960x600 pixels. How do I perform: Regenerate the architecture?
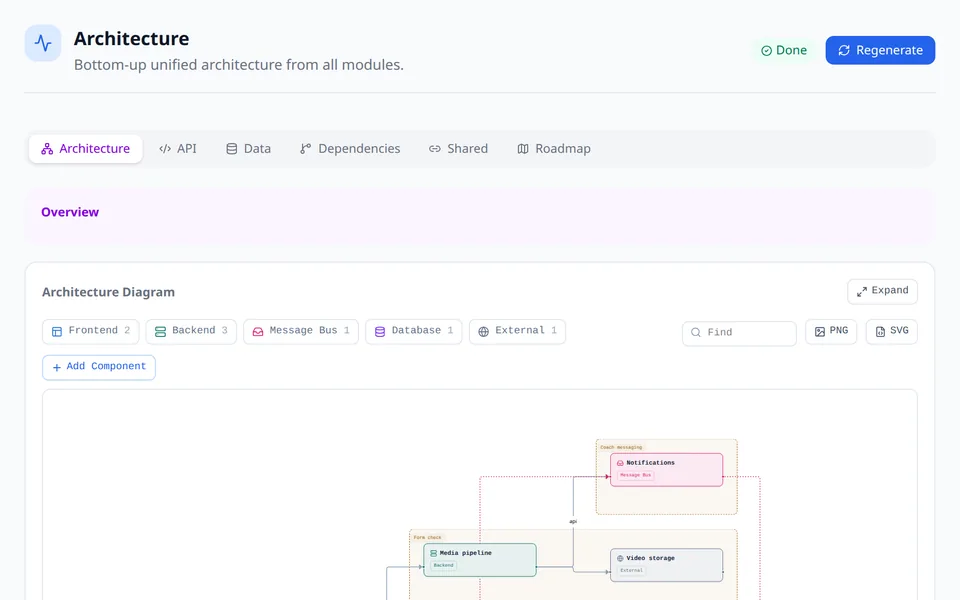(x=880, y=50)
